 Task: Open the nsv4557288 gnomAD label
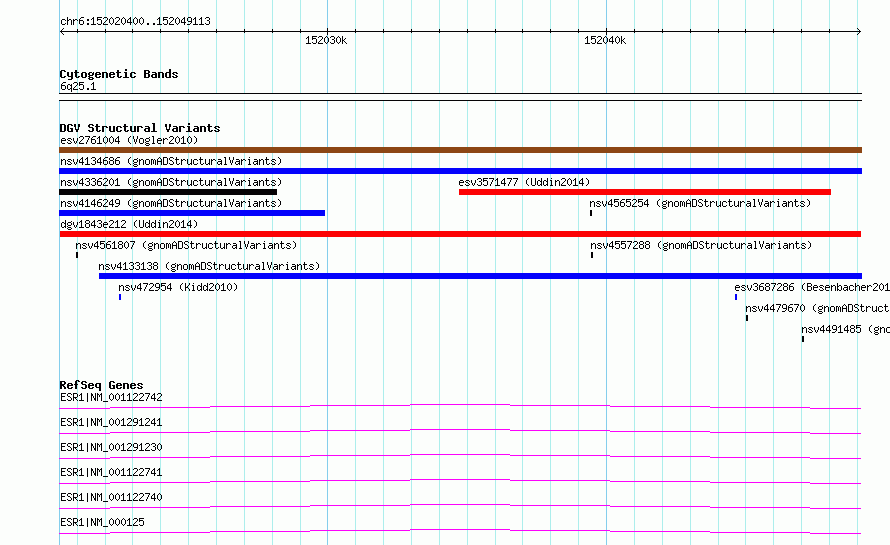[x=702, y=245]
